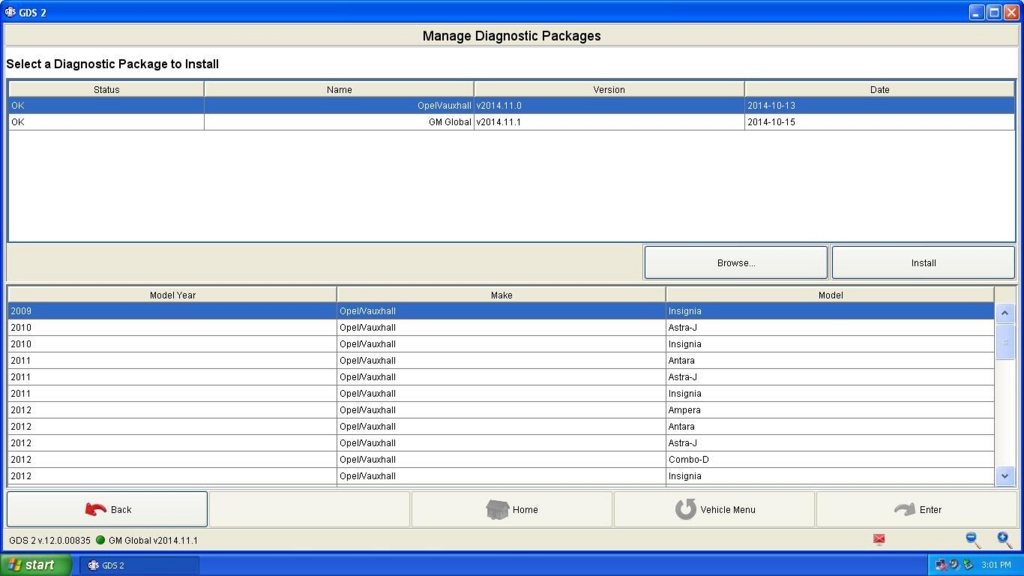Click the date 2014-10-13 cell
The width and height of the screenshot is (1024, 576).
pyautogui.click(x=880, y=105)
